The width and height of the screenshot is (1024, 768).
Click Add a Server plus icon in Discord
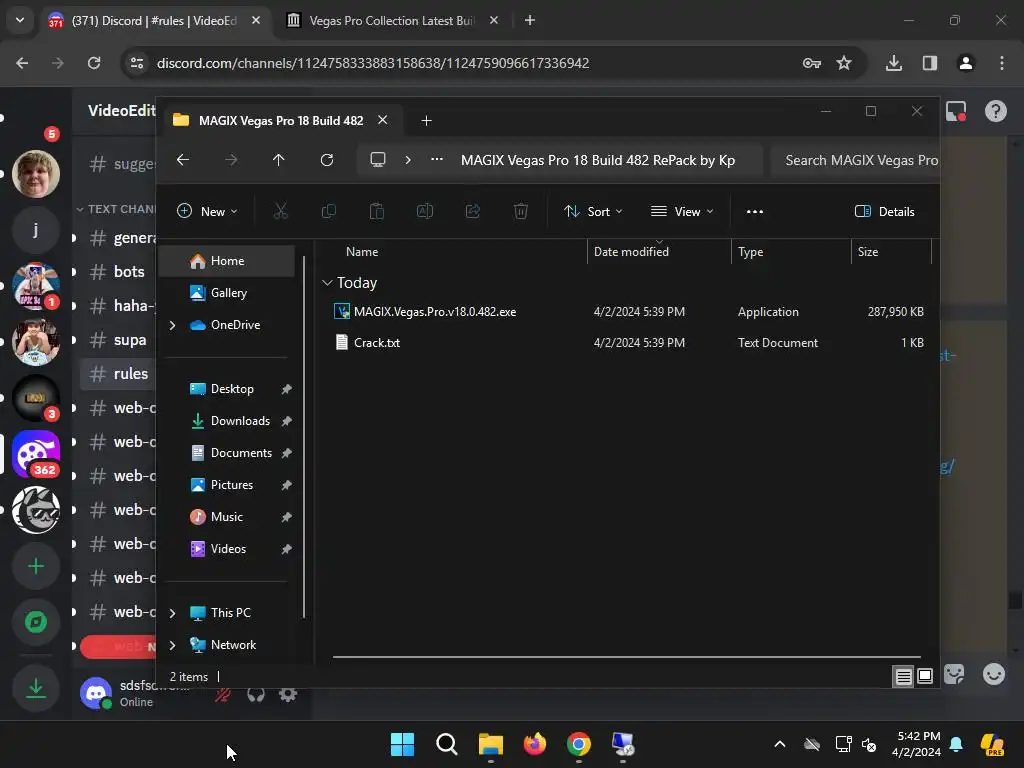pos(36,566)
